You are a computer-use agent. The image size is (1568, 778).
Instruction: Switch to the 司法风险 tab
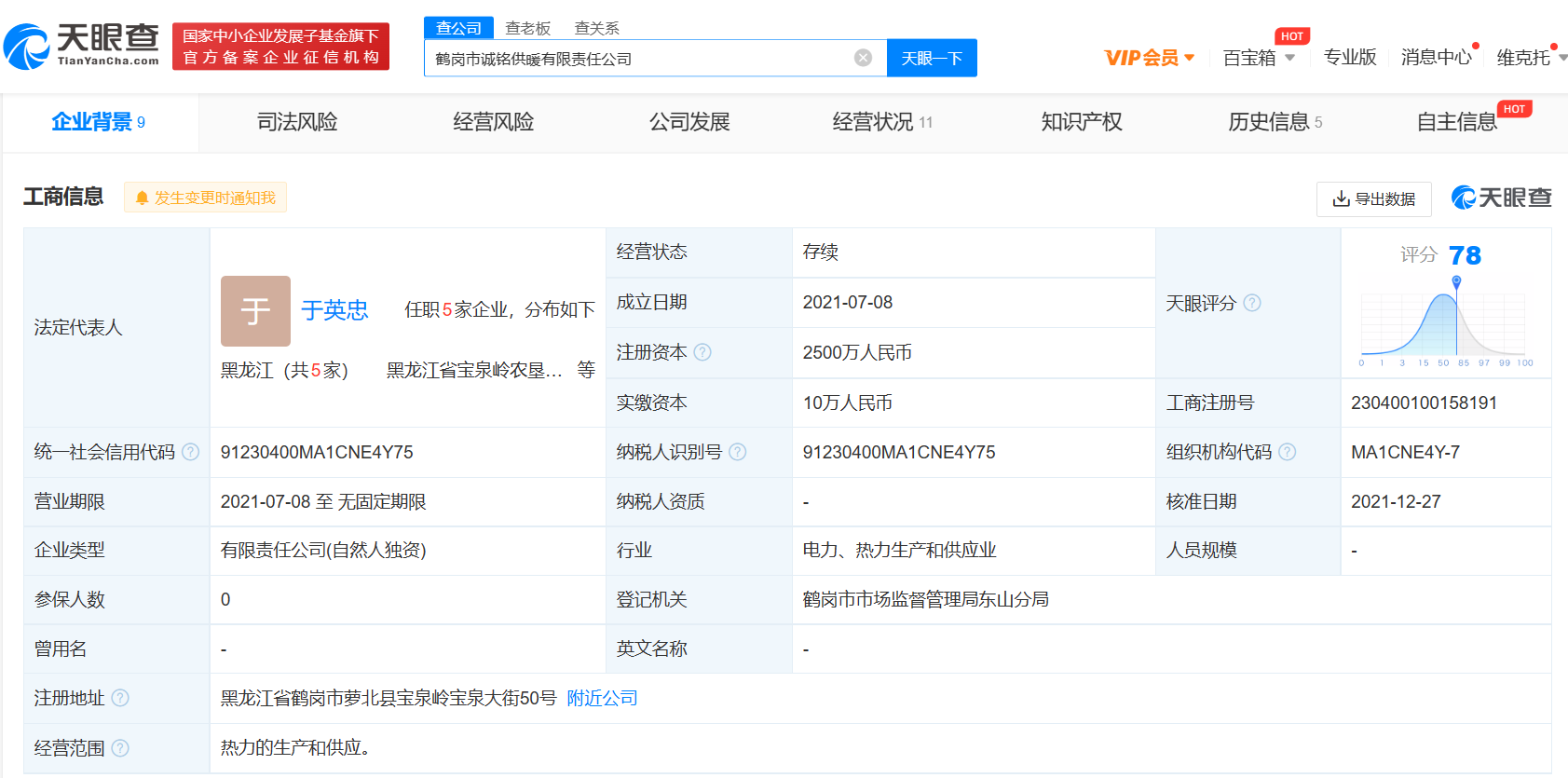pyautogui.click(x=297, y=122)
